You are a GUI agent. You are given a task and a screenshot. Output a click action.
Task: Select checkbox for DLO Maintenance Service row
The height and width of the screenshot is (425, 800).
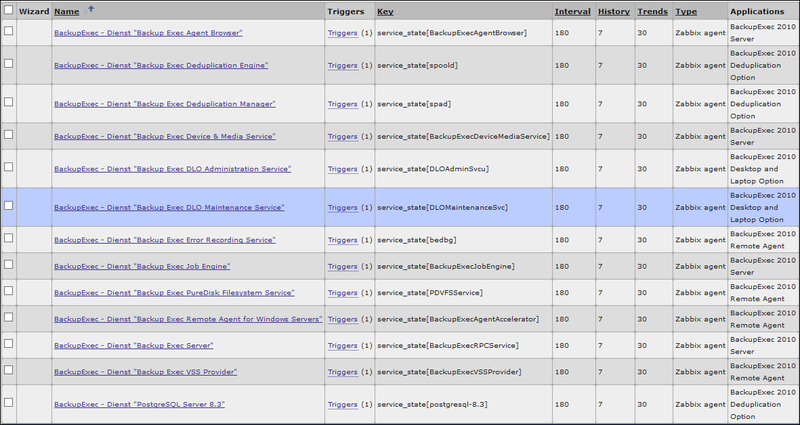point(9,205)
